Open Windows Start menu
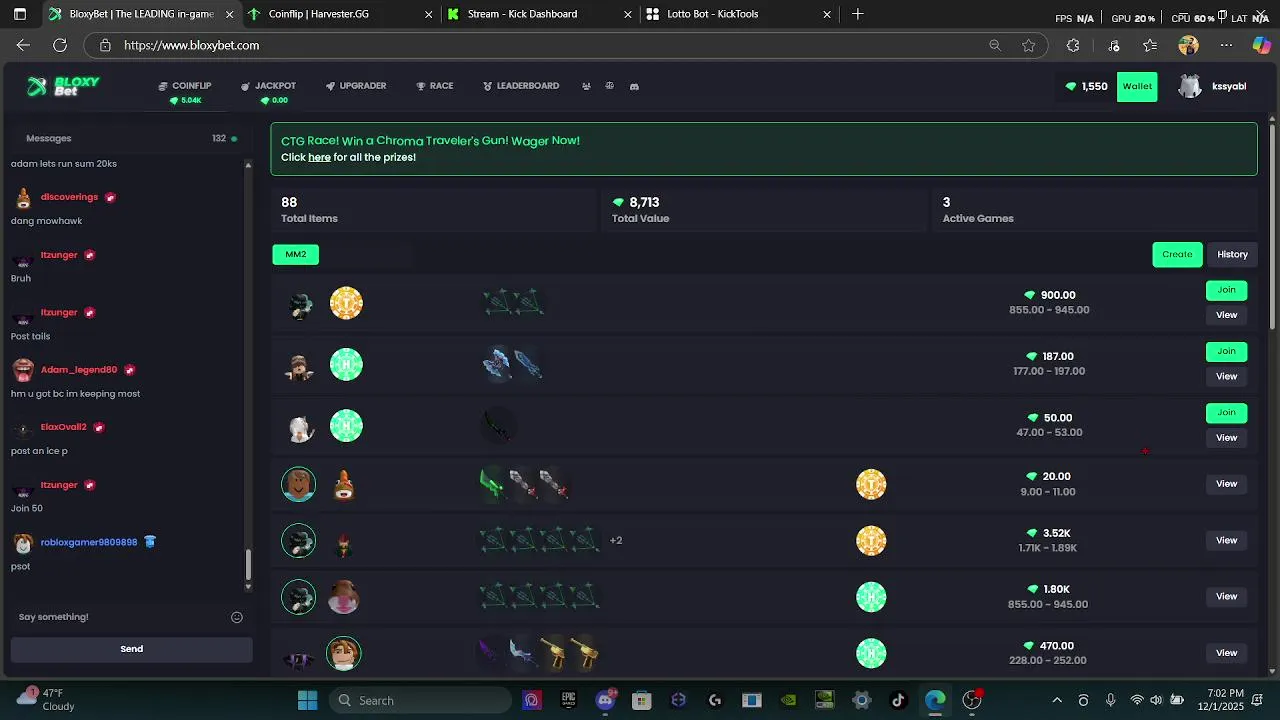1280x720 pixels. [307, 700]
